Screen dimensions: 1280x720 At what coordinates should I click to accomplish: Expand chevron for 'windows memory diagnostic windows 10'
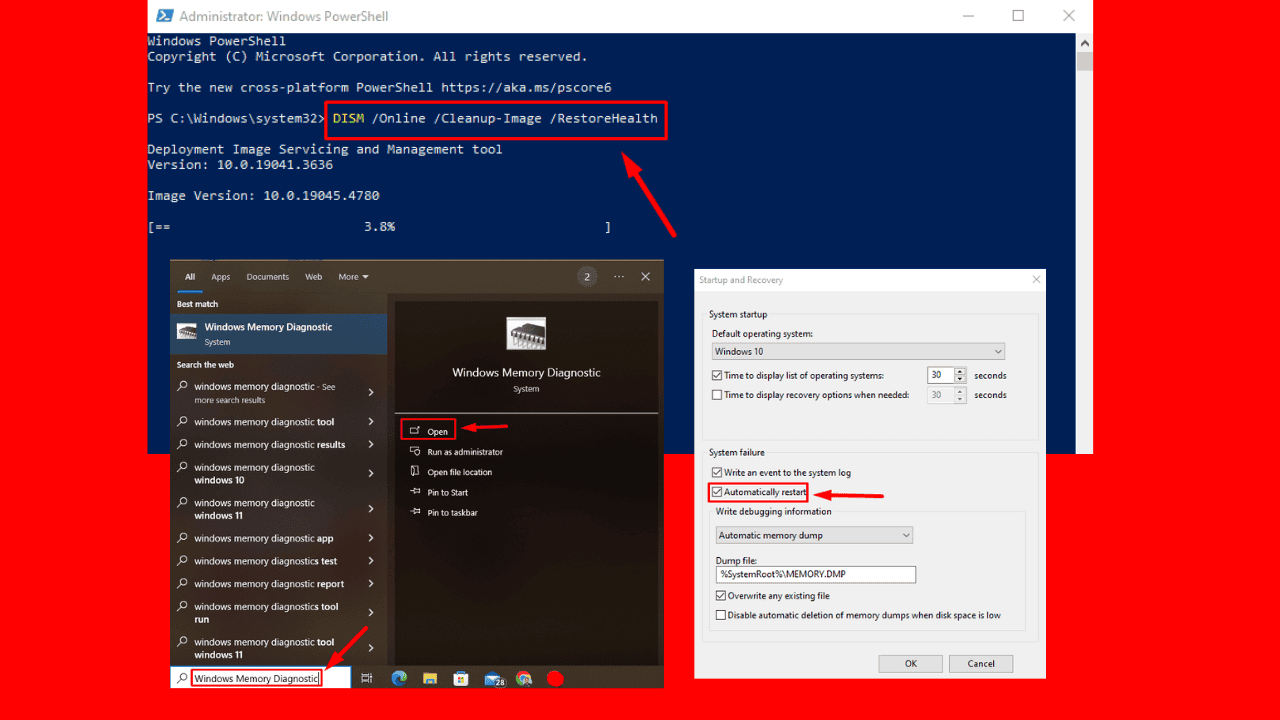point(371,474)
